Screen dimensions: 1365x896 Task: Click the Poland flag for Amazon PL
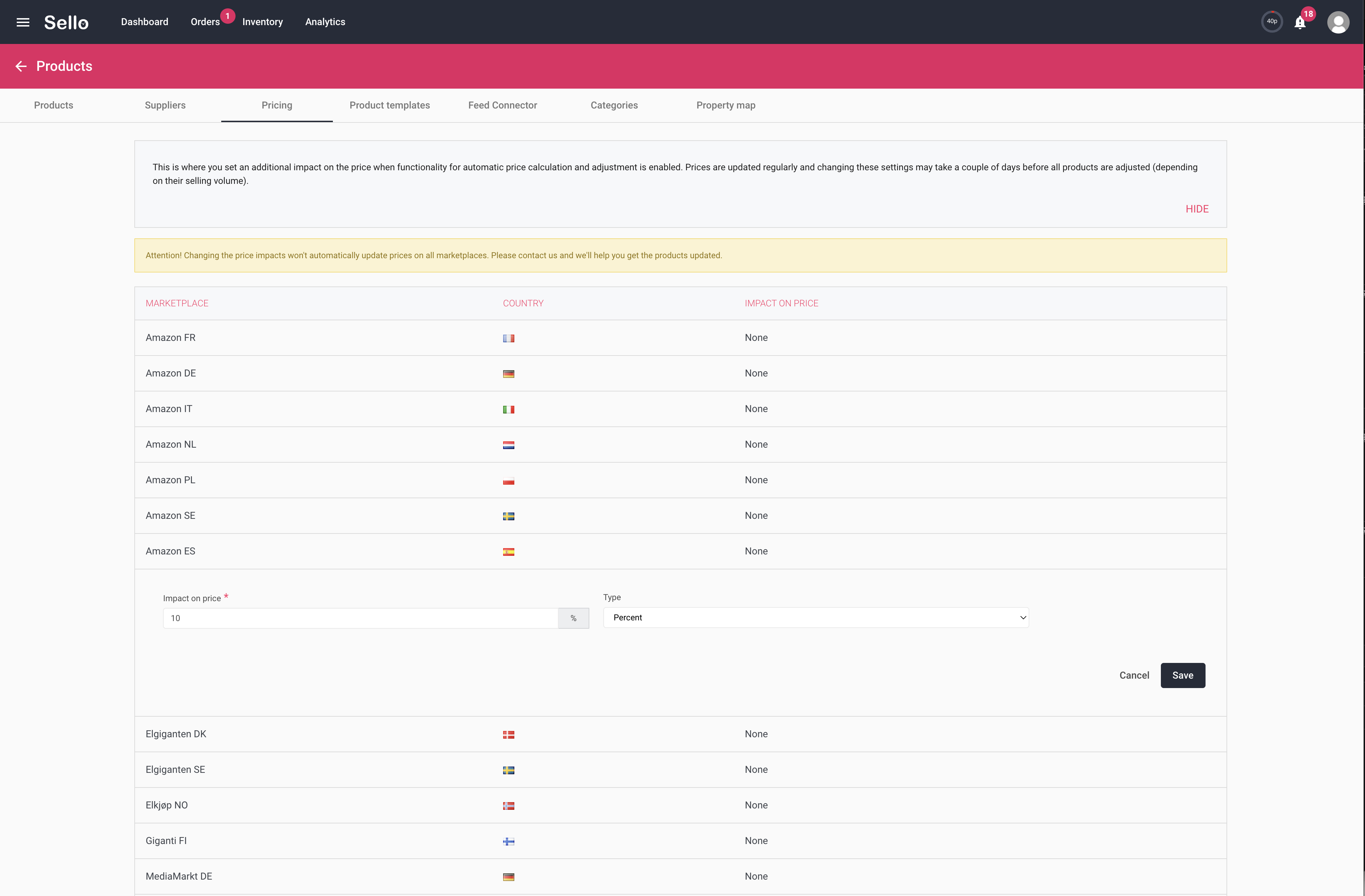508,481
